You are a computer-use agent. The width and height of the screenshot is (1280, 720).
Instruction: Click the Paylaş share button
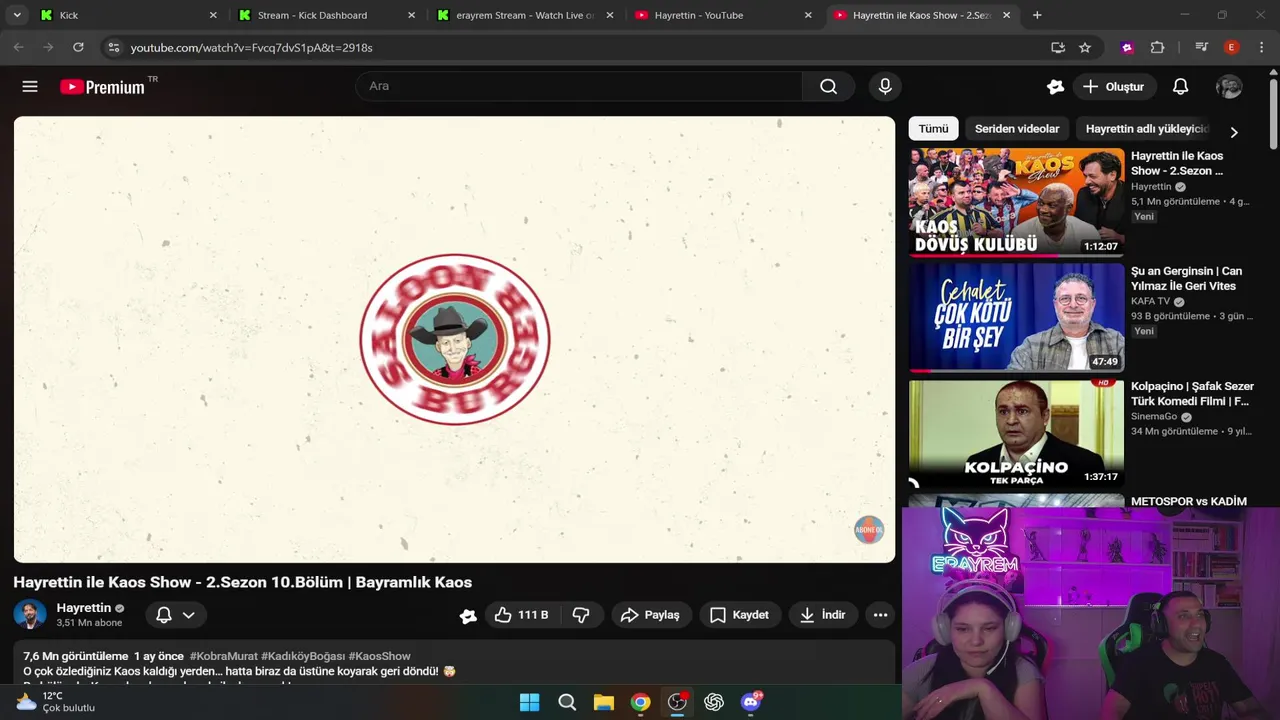click(650, 615)
